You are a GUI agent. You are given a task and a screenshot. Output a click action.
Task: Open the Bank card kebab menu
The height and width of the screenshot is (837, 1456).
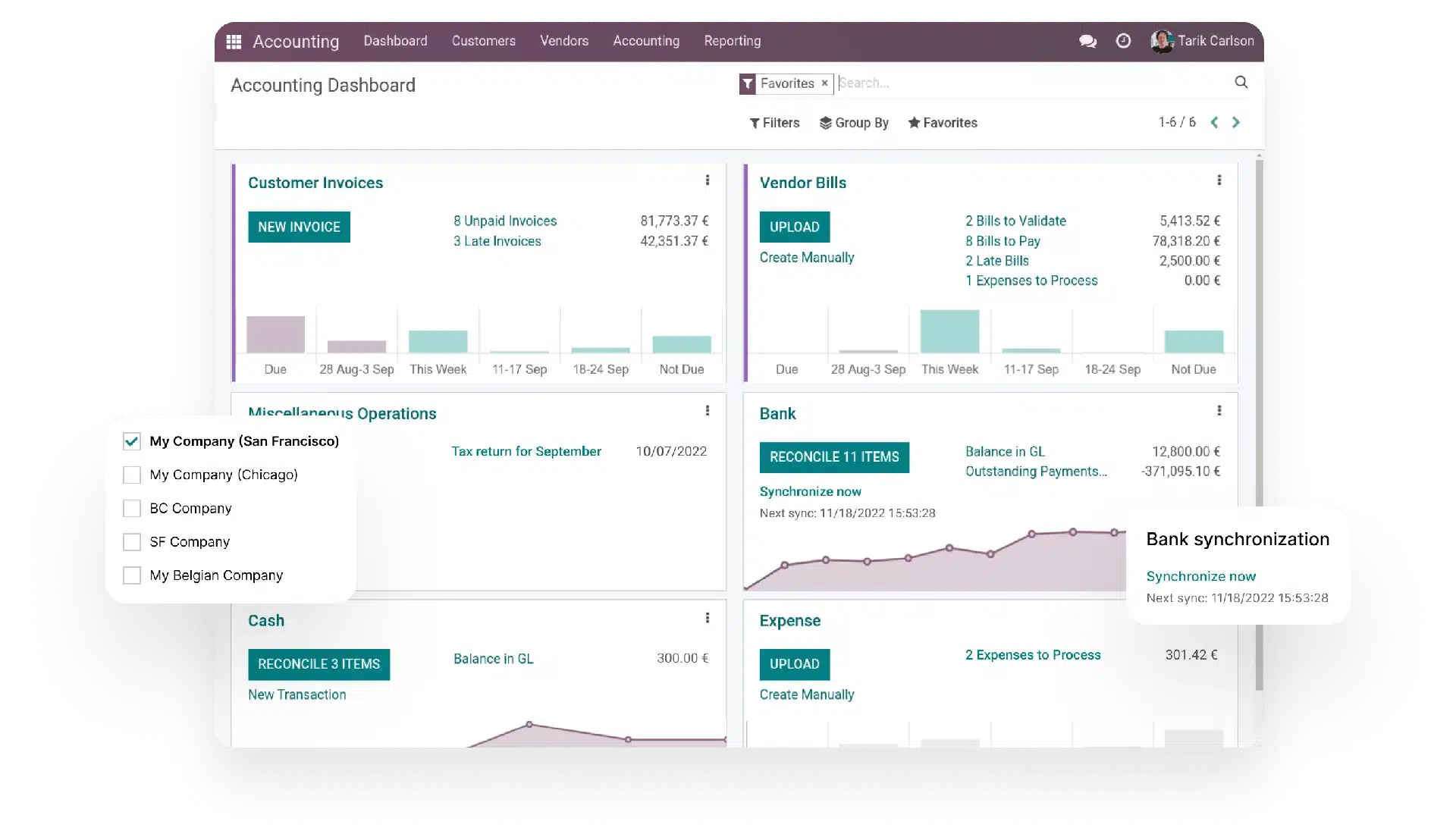click(x=1219, y=411)
